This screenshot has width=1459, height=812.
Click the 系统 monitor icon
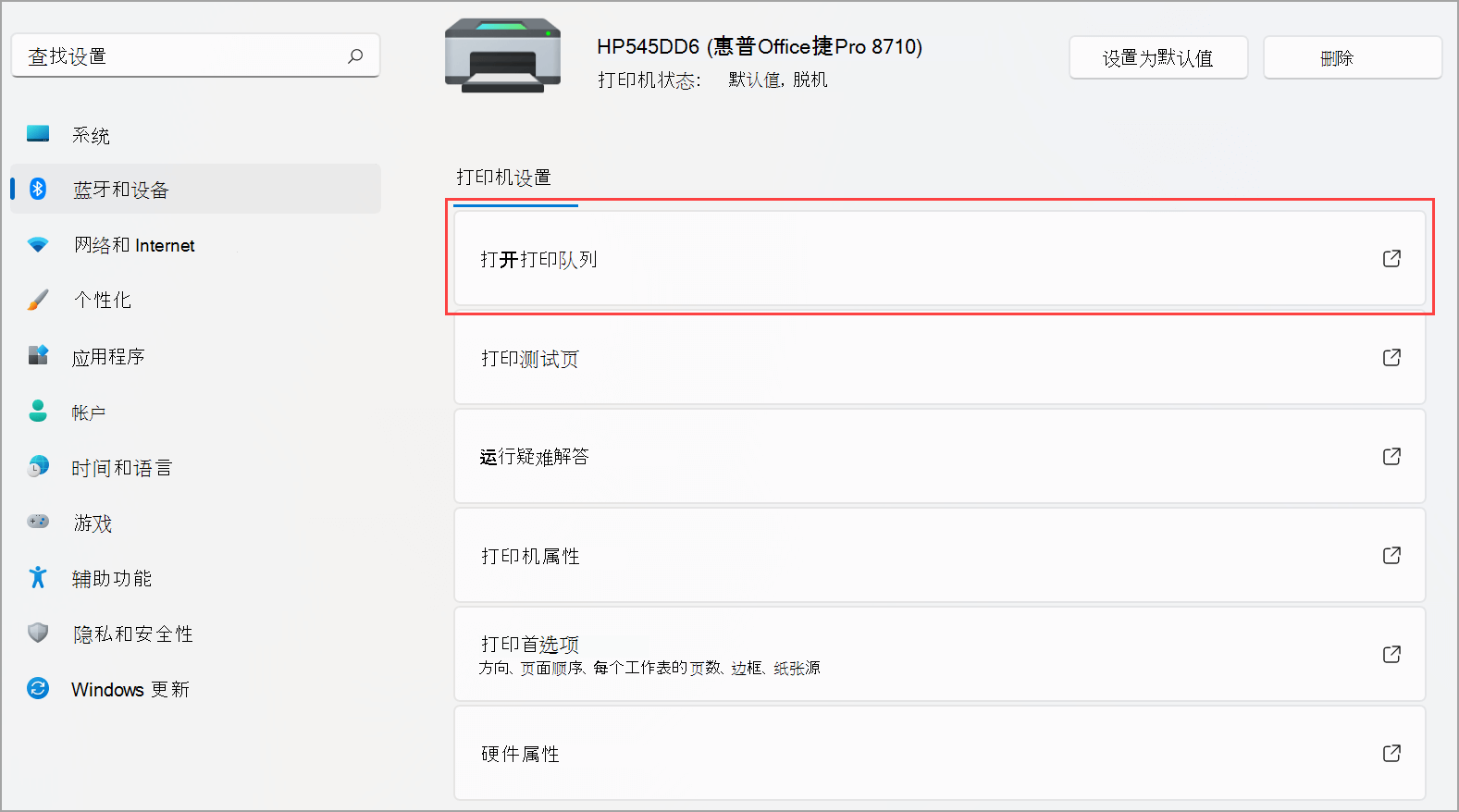(x=38, y=134)
